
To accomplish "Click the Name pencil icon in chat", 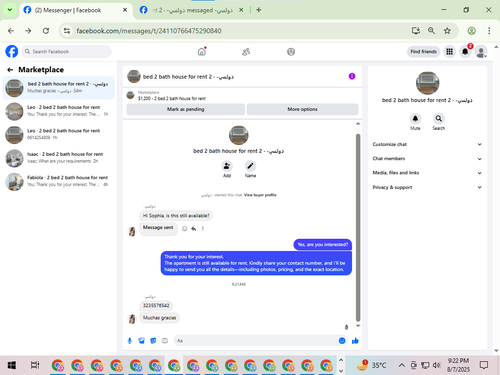I will [250, 166].
